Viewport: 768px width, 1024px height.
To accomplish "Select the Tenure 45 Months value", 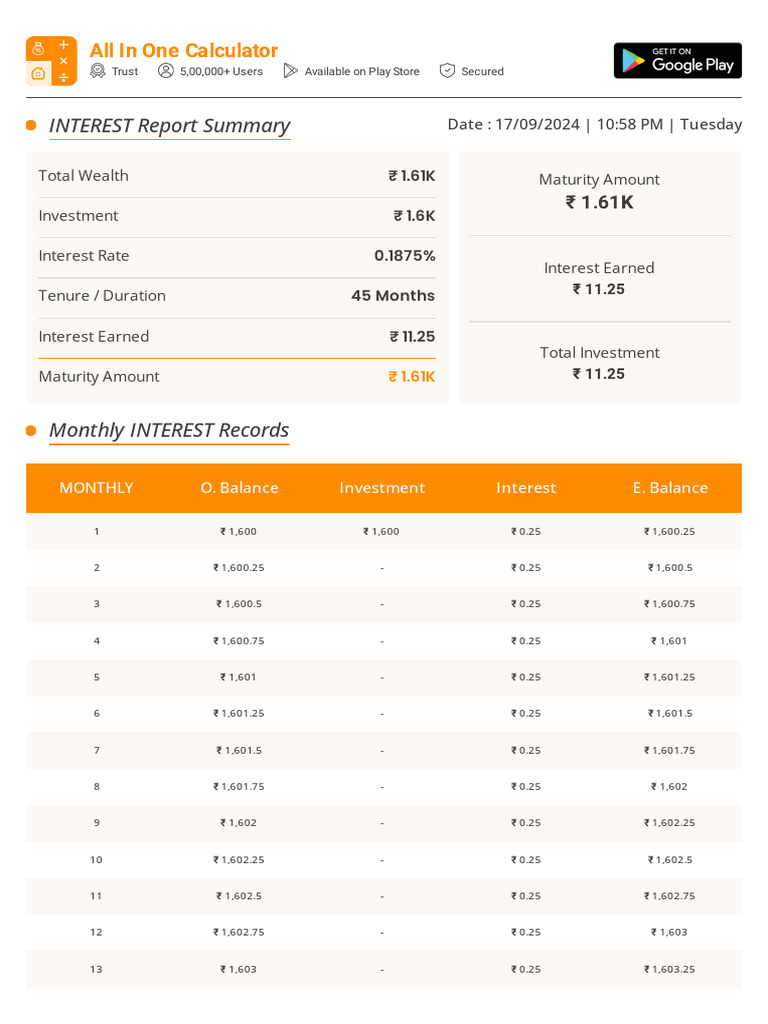I will [x=392, y=296].
